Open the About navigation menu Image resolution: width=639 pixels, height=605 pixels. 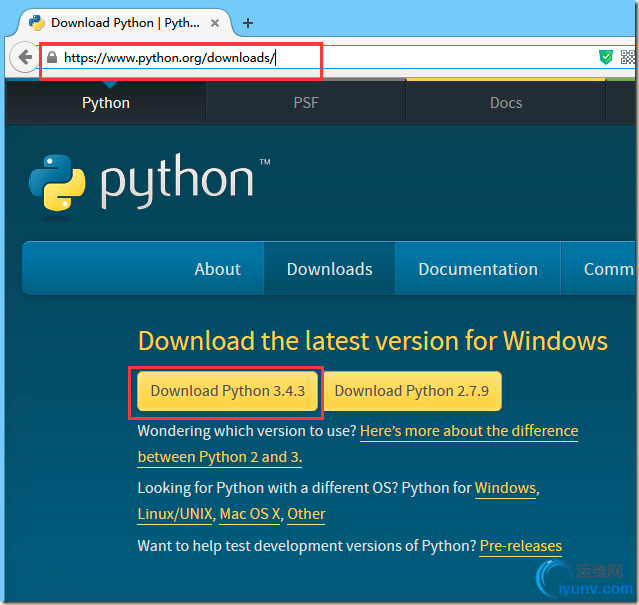218,269
